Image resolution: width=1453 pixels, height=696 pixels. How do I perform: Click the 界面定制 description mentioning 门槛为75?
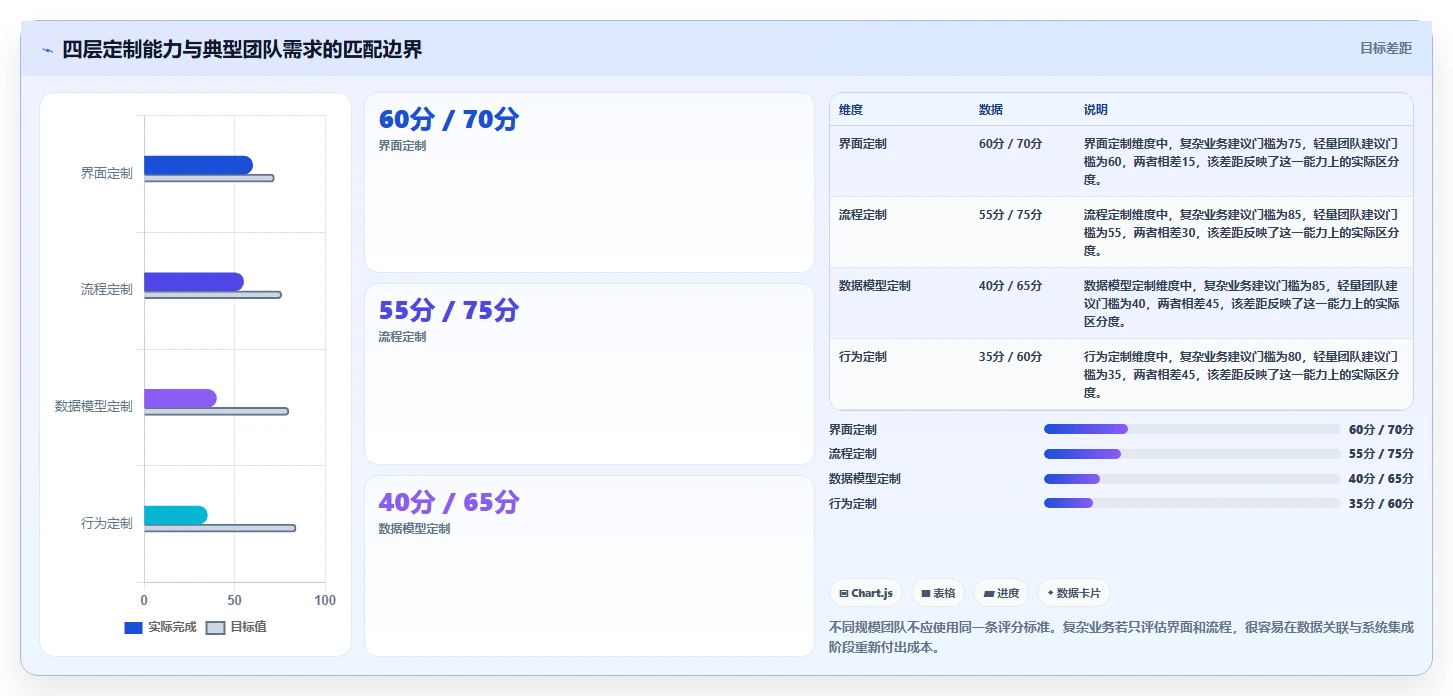coord(1241,162)
